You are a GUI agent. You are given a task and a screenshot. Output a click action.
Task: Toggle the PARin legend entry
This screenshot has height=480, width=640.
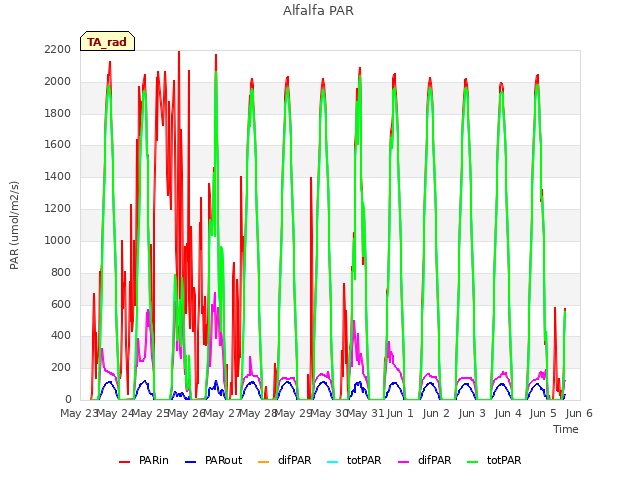(144, 460)
